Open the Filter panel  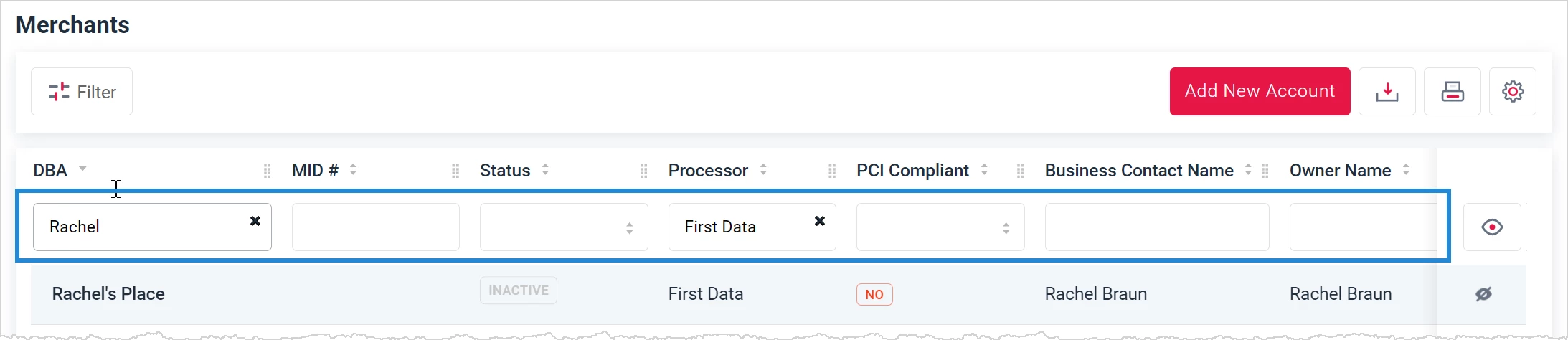tap(82, 92)
